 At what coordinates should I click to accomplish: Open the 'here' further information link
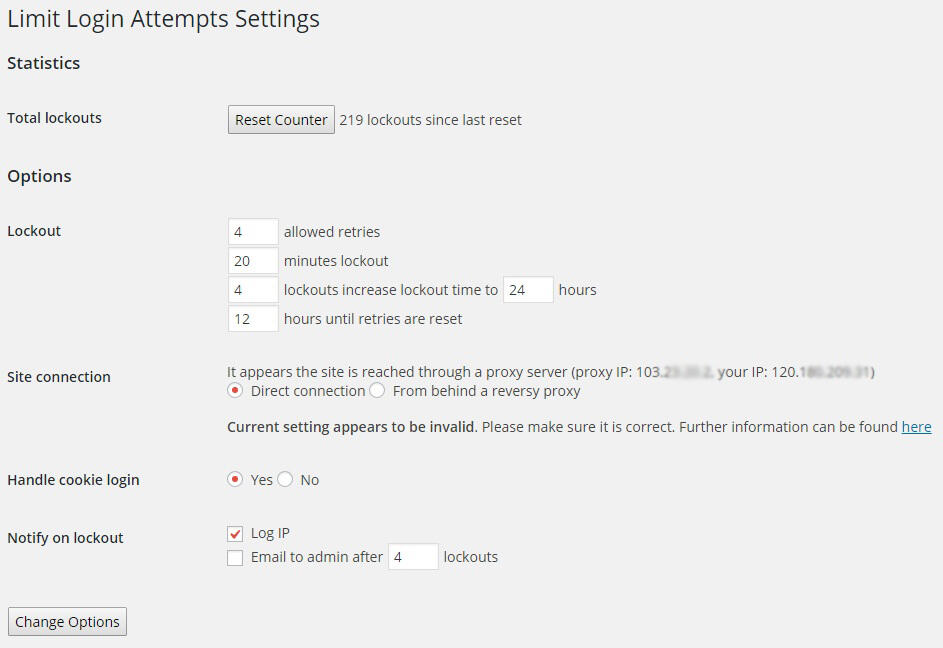(916, 427)
